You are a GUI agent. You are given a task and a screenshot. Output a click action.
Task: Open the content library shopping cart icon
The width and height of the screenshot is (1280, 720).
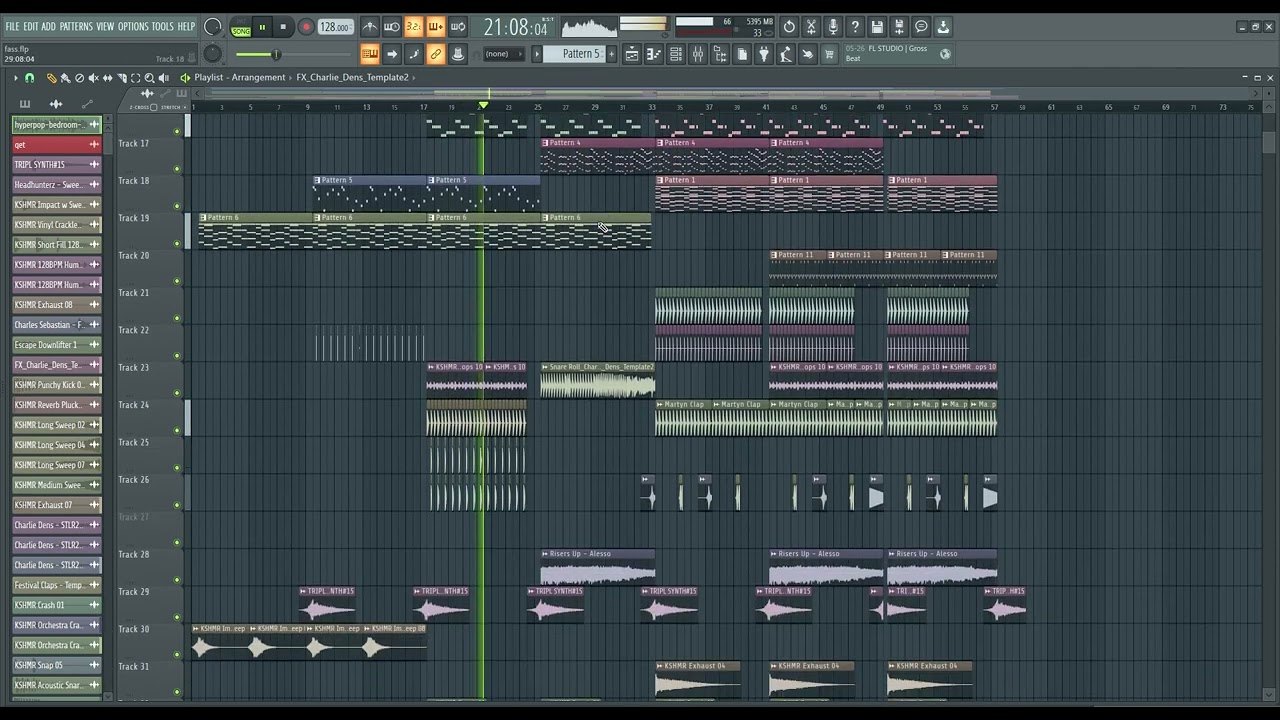pyautogui.click(x=829, y=54)
